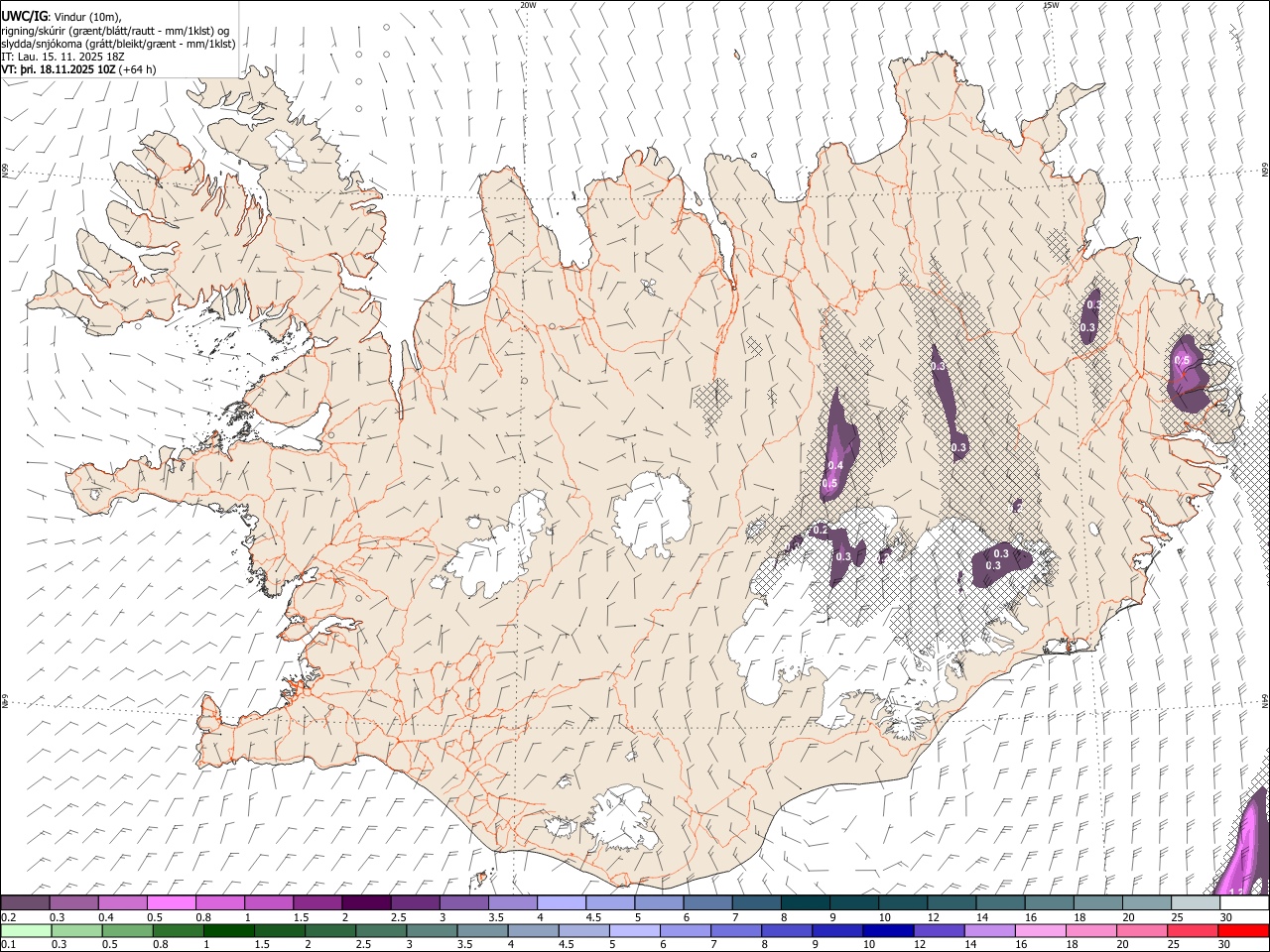
Task: Click the 'IT: Lau. 15. 11. 2025 18Z' line
Action: (x=63, y=57)
